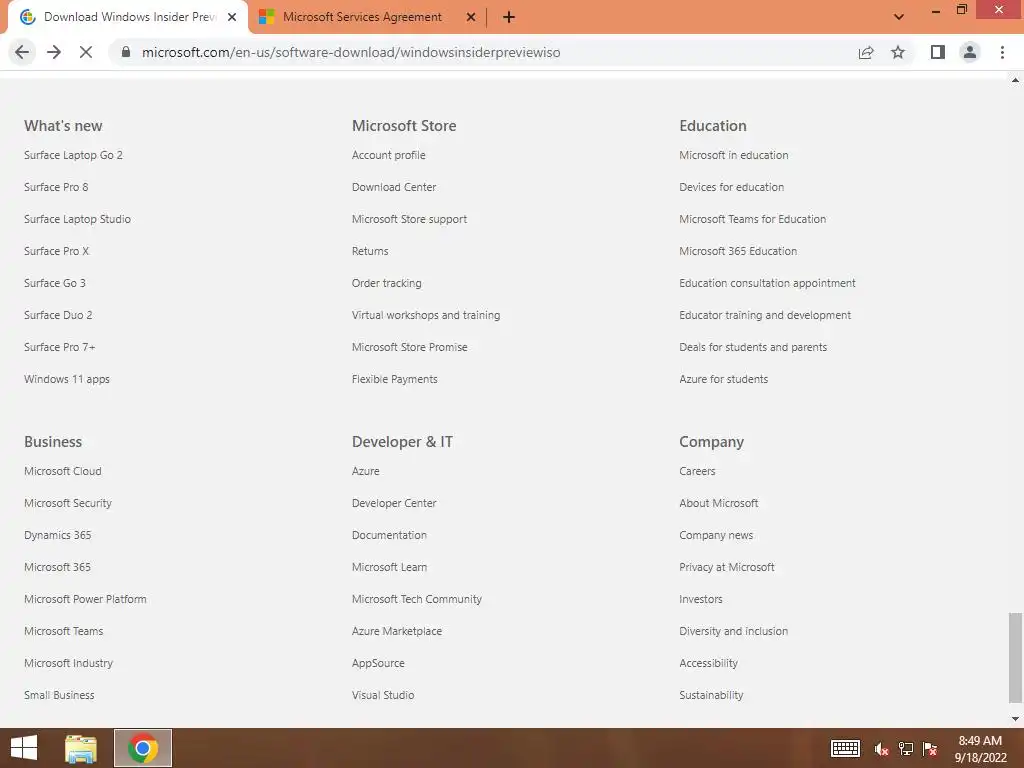Open the AppSource link
The height and width of the screenshot is (768, 1024).
pos(378,663)
